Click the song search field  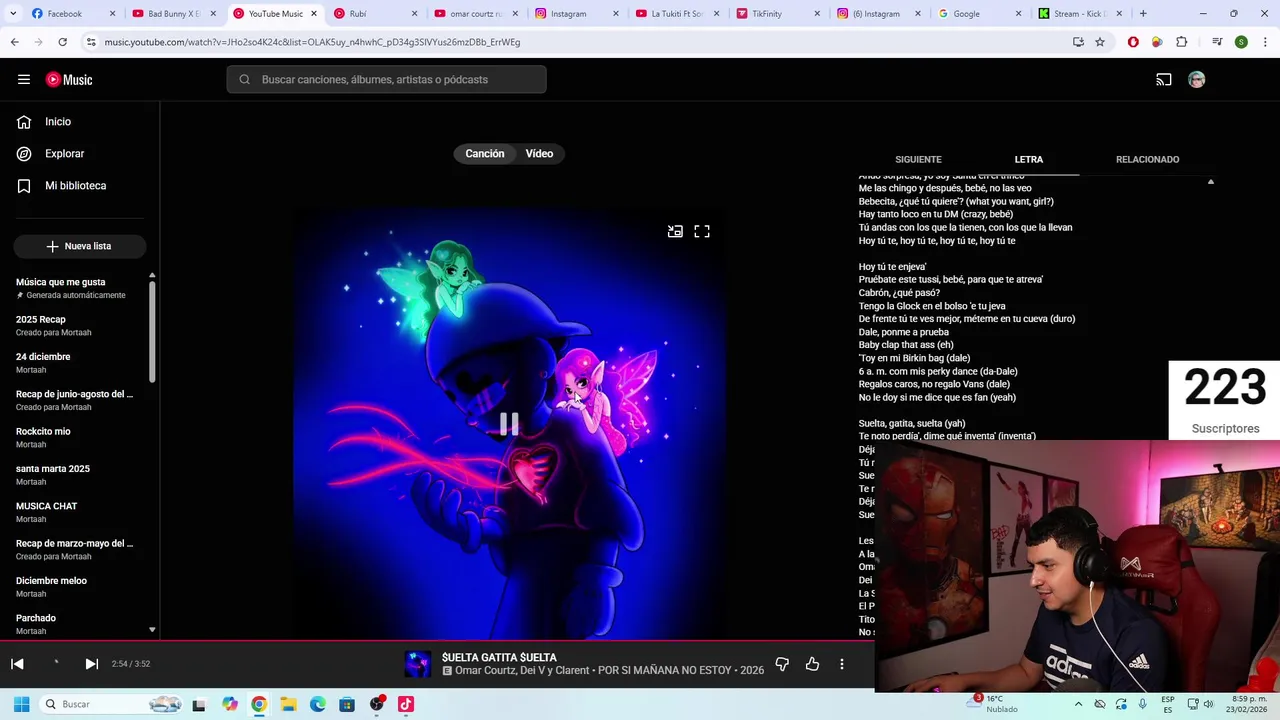tap(386, 80)
